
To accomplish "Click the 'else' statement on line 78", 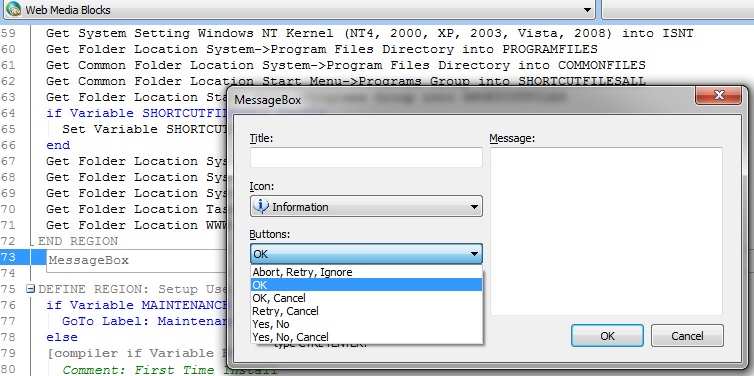I will [62, 337].
